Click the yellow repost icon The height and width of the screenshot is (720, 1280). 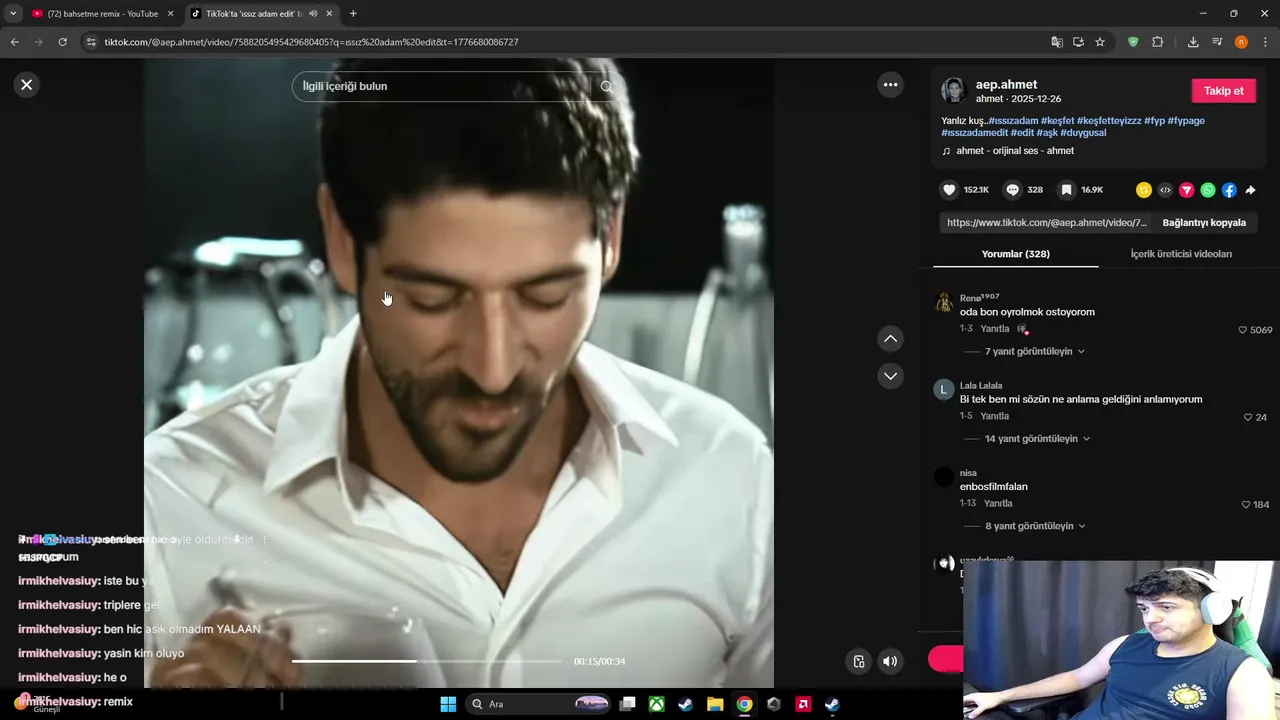pyautogui.click(x=1144, y=190)
